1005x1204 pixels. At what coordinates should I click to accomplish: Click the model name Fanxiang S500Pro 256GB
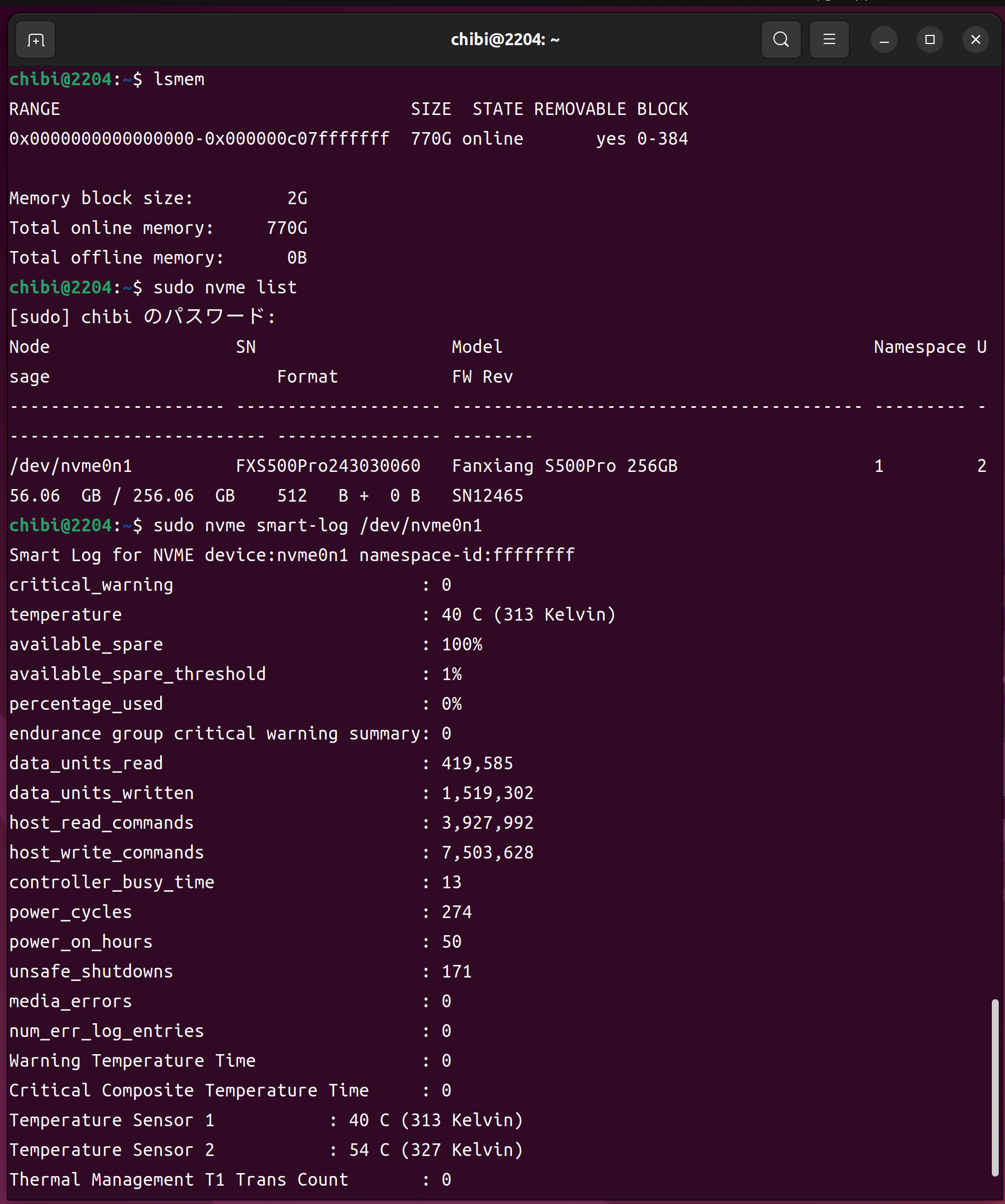[564, 466]
